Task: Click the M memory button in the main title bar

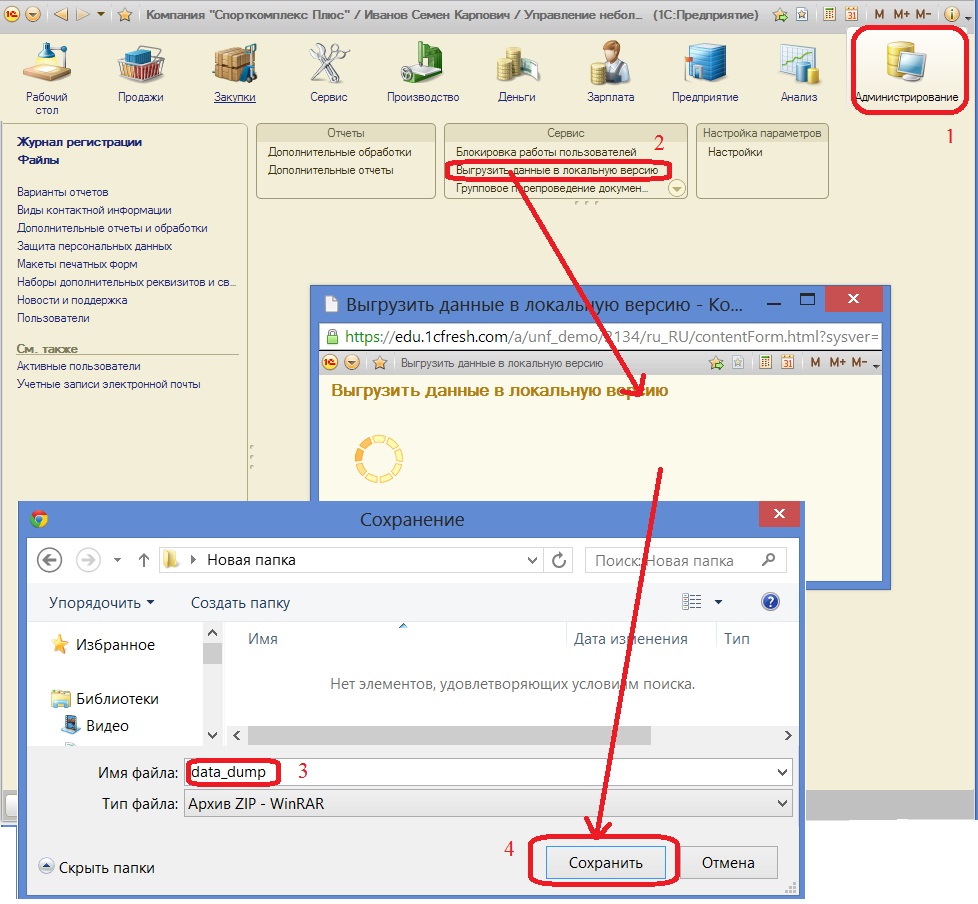Action: (x=879, y=14)
